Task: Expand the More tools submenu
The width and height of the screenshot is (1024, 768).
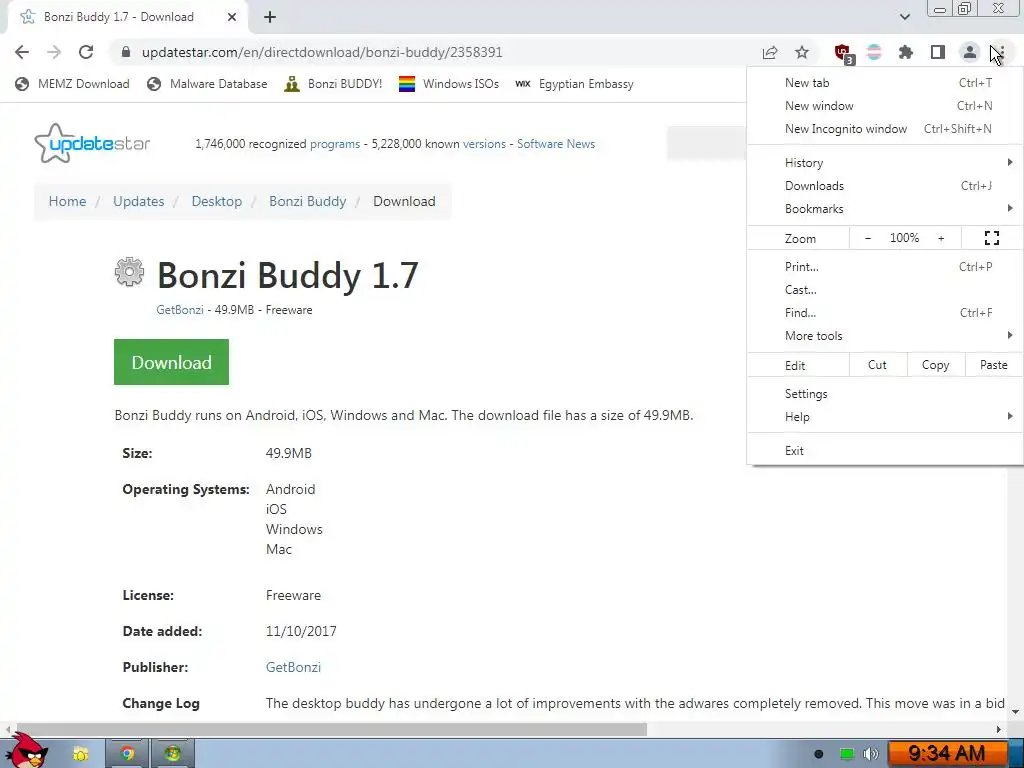Action: (885, 335)
